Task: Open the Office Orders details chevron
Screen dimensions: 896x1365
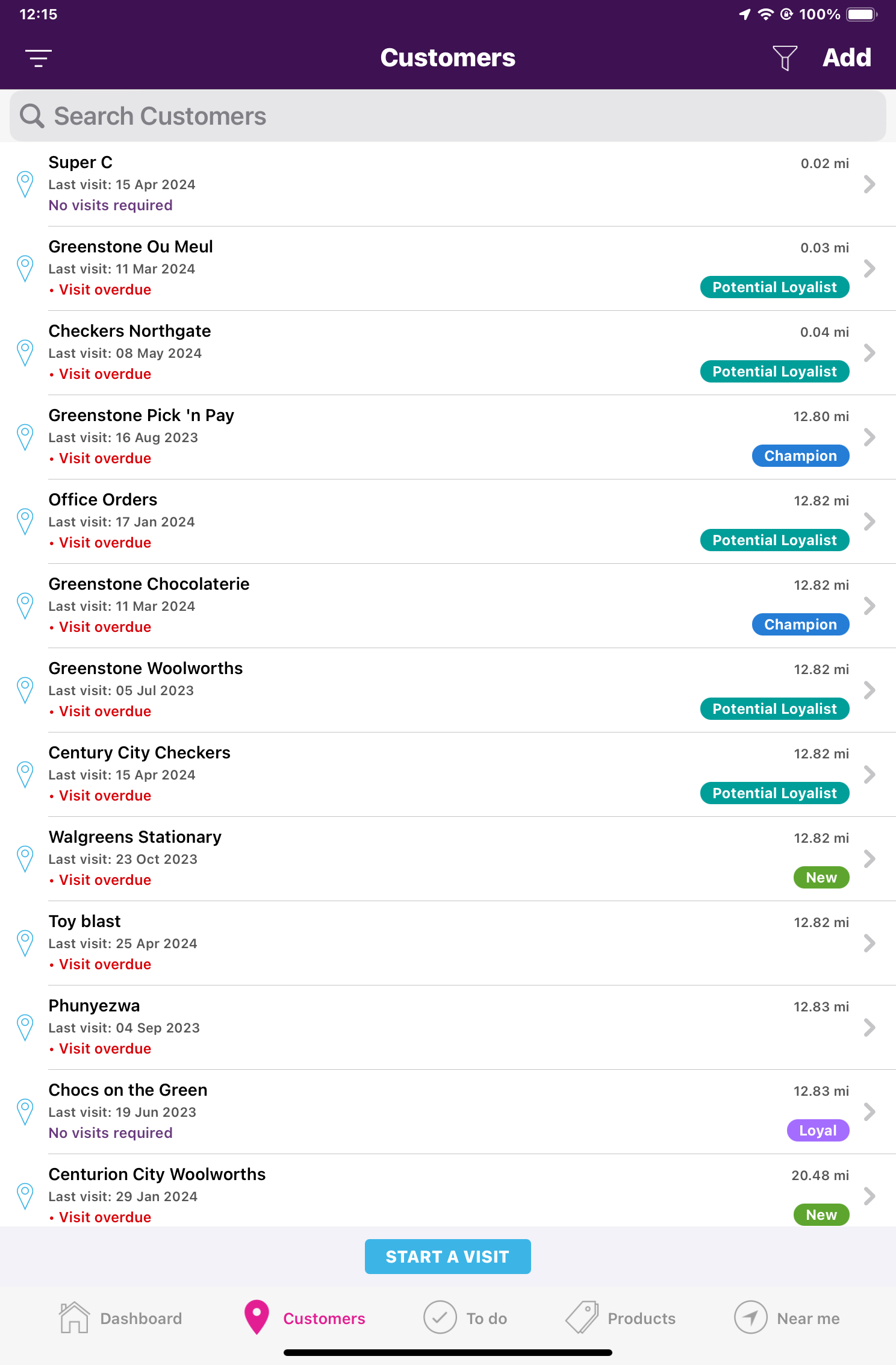Action: point(869,521)
